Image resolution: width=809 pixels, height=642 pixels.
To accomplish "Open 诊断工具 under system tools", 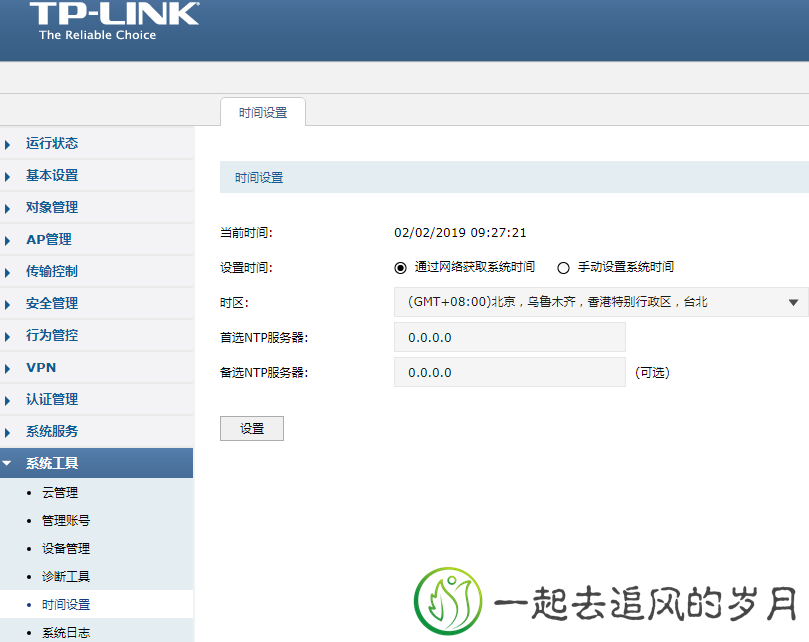I will click(66, 577).
